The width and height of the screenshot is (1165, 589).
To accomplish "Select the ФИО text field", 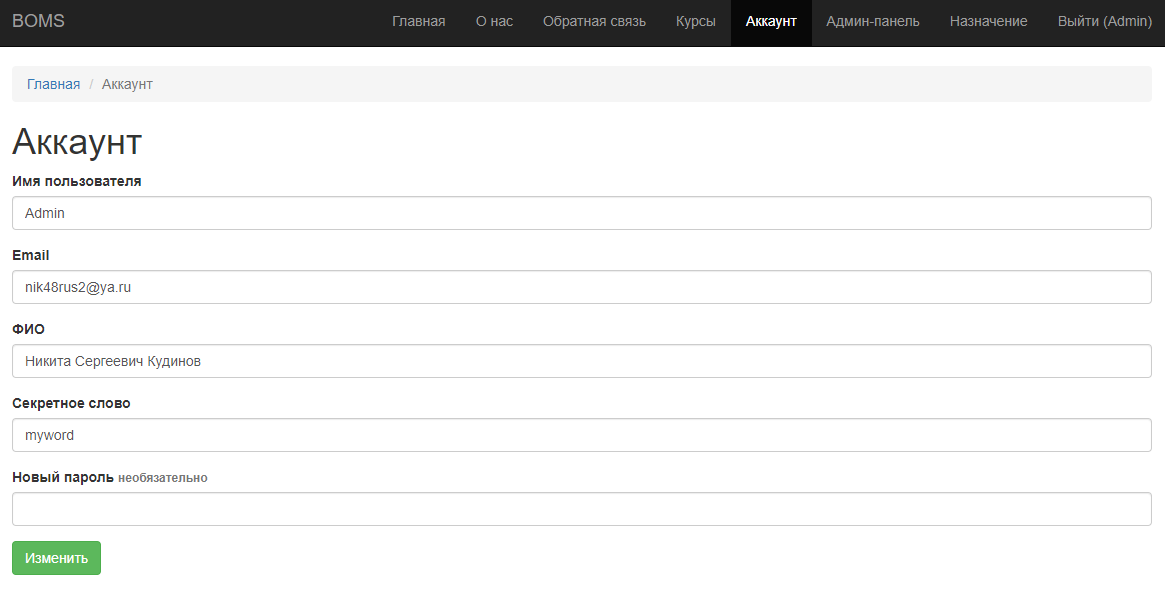I will pos(581,361).
